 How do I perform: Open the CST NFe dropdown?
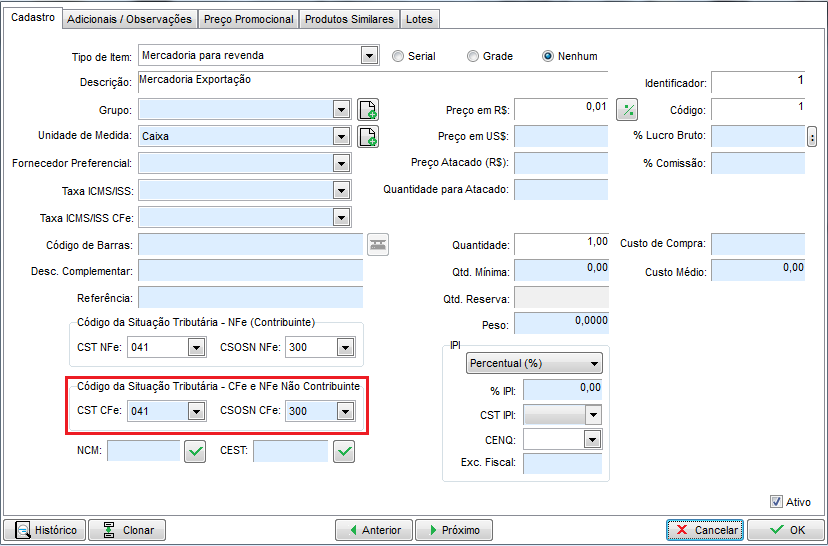195,348
